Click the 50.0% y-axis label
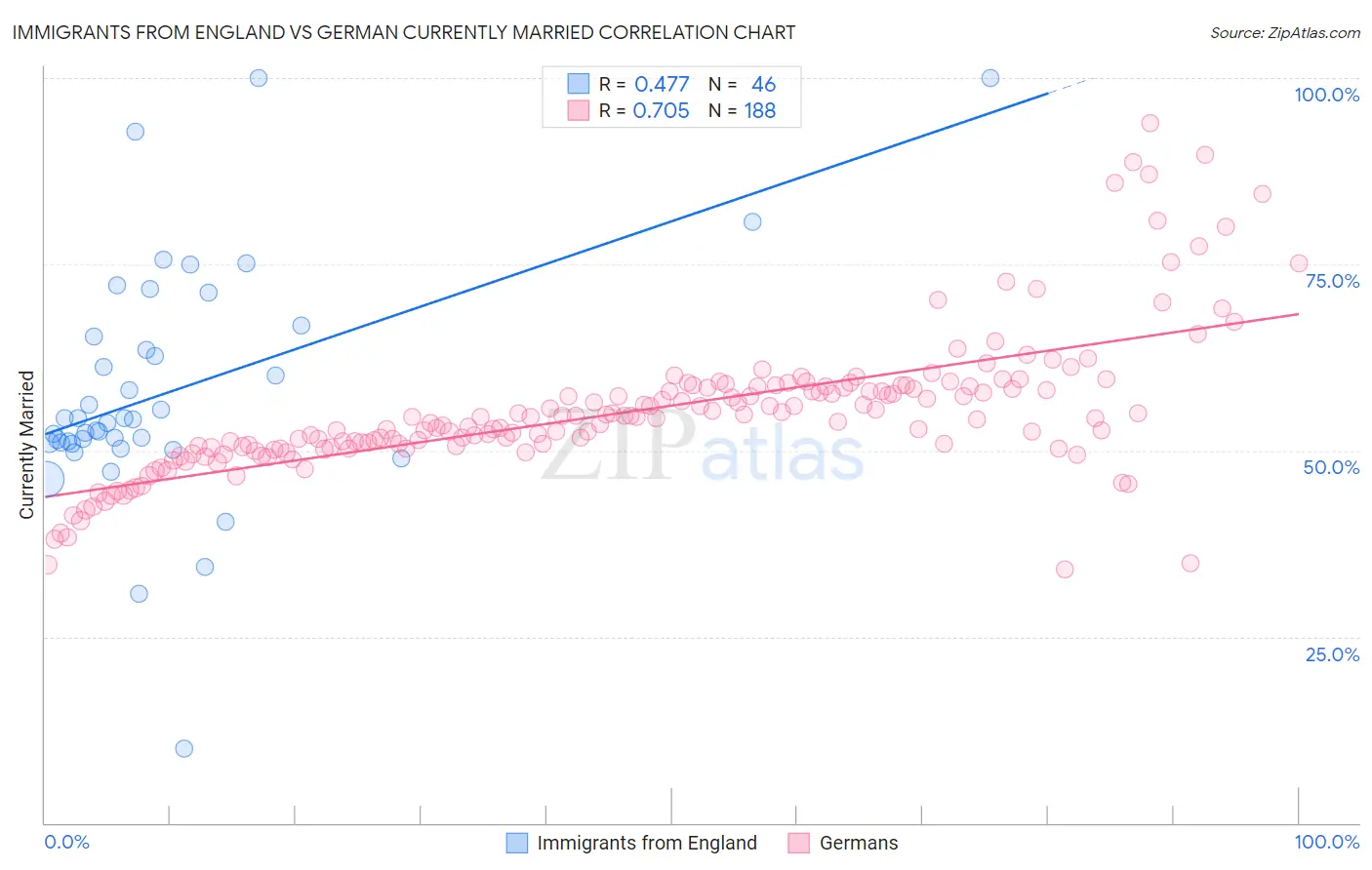 (1332, 467)
